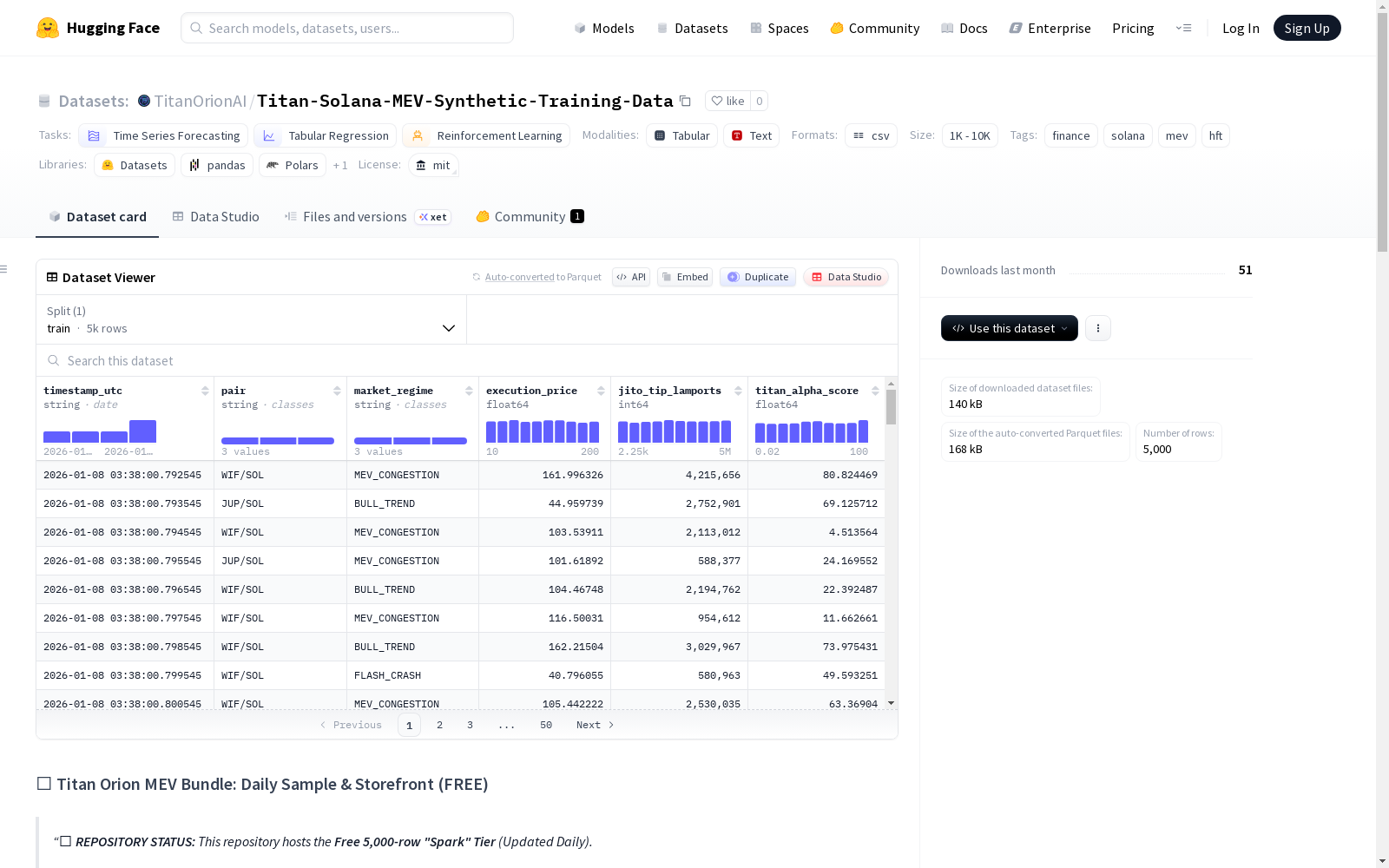Image resolution: width=1389 pixels, height=868 pixels.
Task: Sort by jito_tip_lamports column arrows
Action: [738, 391]
